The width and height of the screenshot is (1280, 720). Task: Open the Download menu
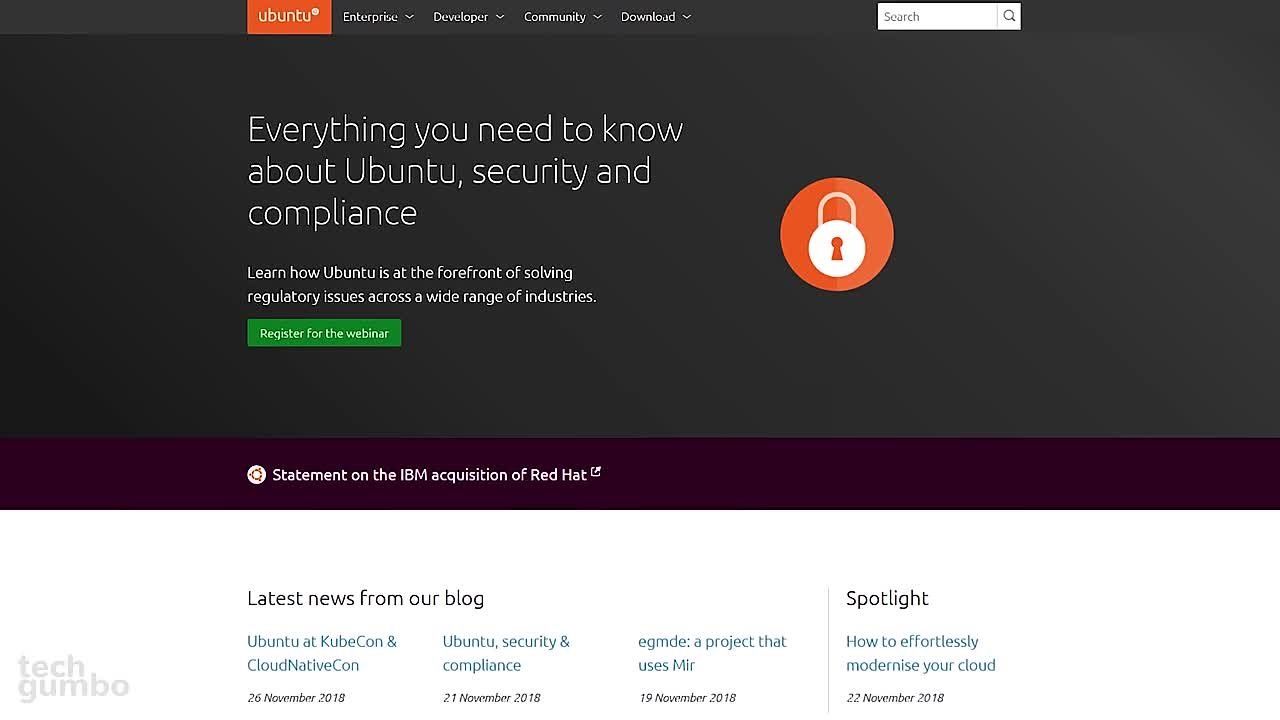655,17
